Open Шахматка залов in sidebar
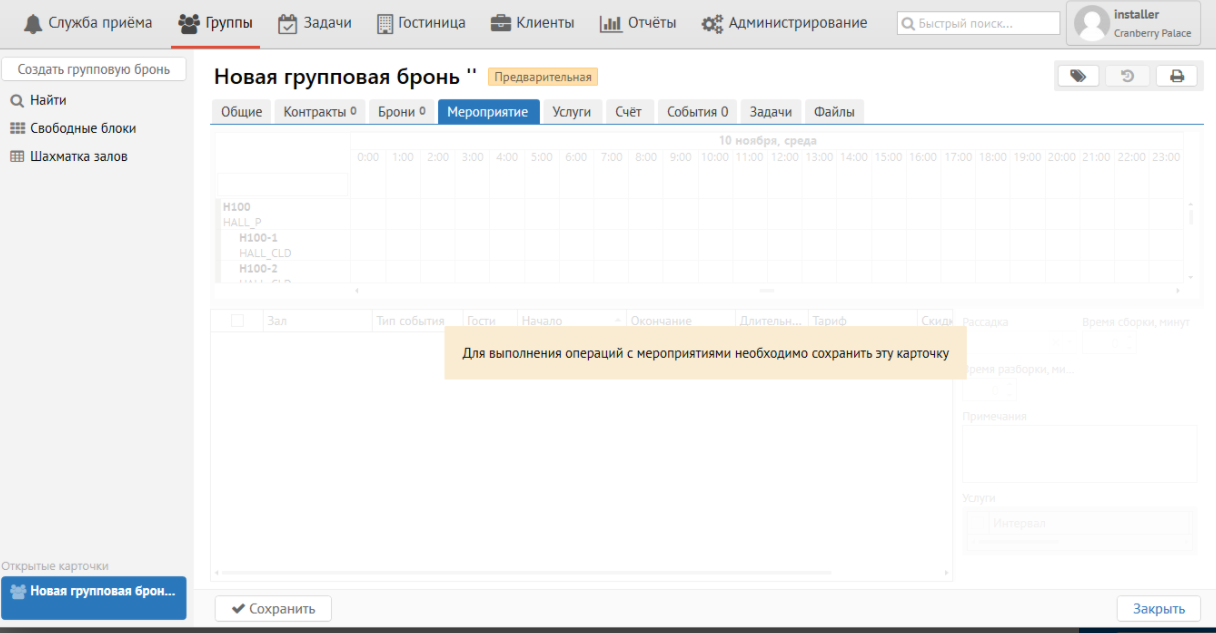The image size is (1216, 633). [x=78, y=157]
